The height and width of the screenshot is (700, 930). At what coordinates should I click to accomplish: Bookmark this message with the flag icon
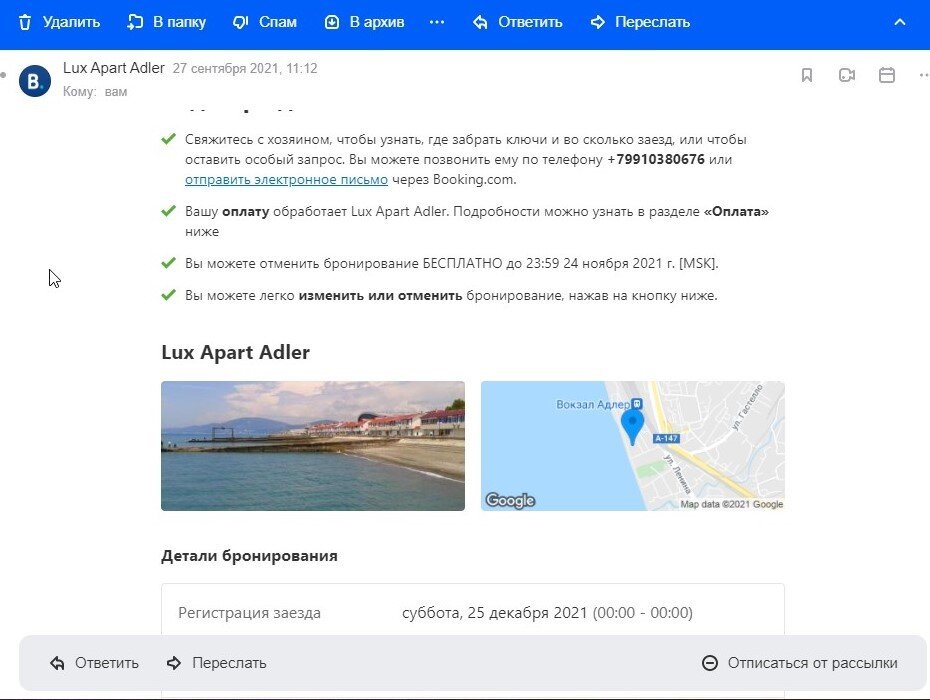click(807, 75)
